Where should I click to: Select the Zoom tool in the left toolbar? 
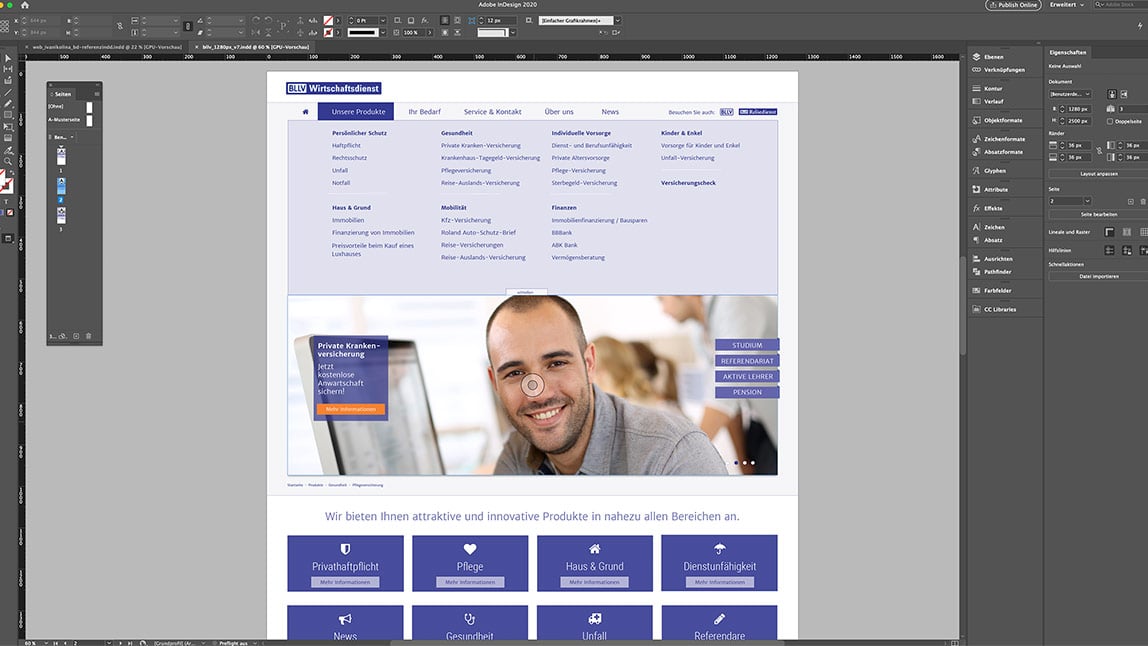6,161
